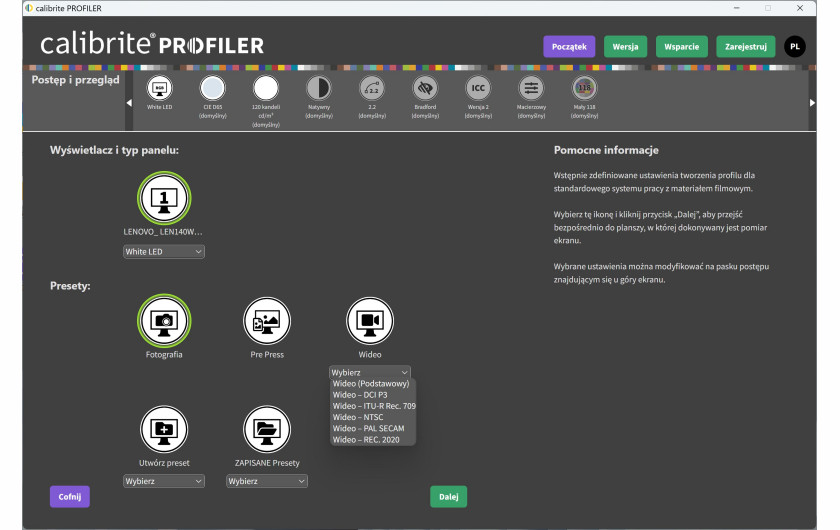The image size is (840, 530).
Task: Open the Bradford adaptation step icon
Action: coord(425,88)
